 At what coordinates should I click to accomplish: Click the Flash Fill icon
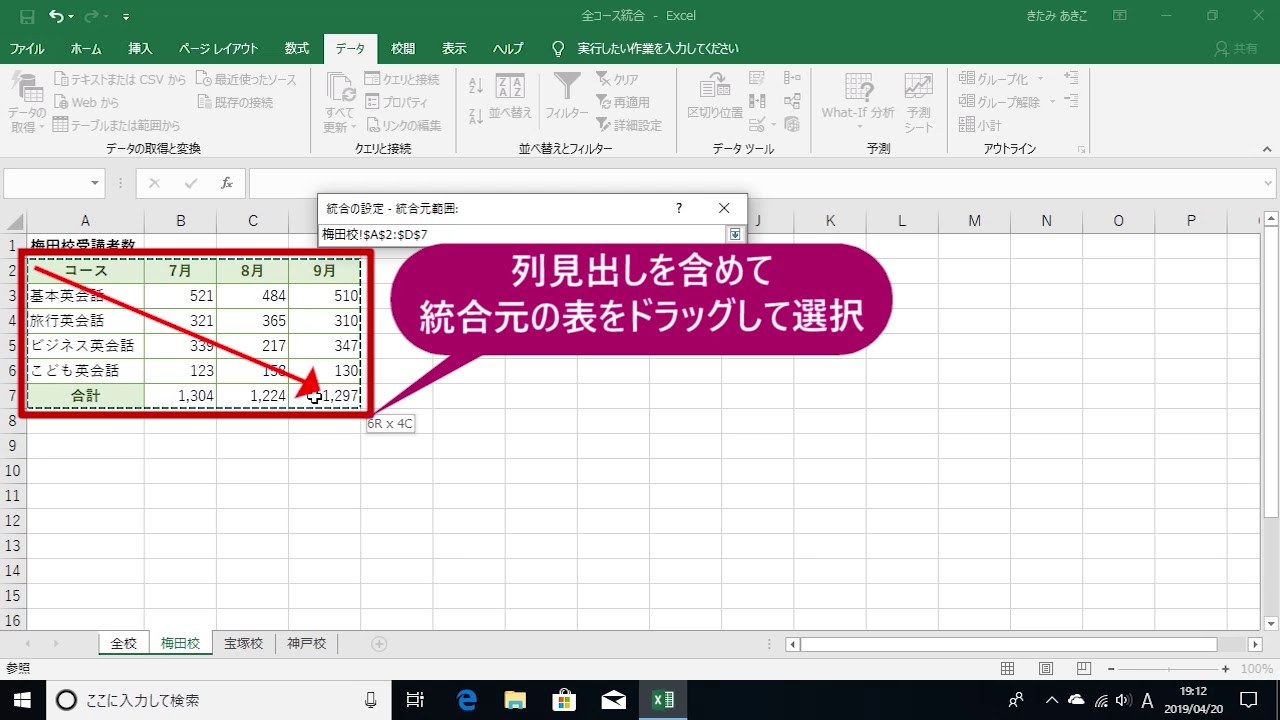[x=757, y=78]
